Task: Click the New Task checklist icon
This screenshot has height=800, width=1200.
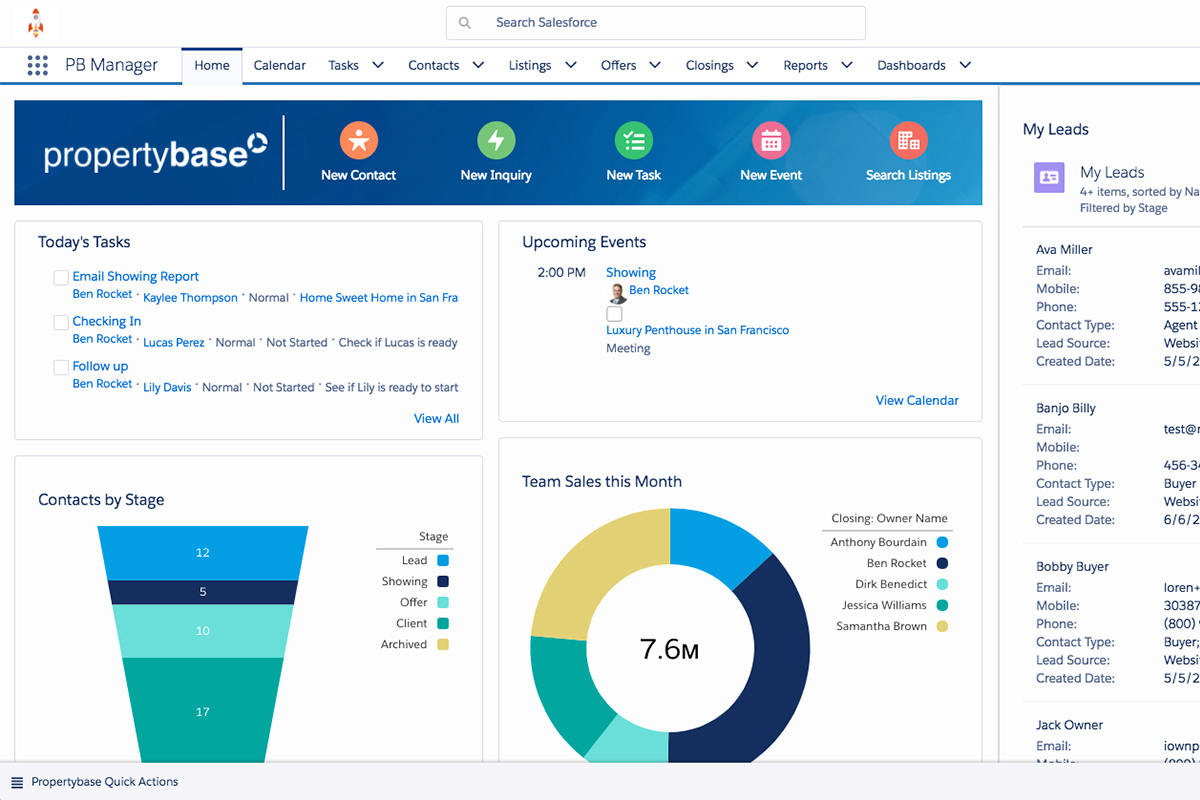Action: [633, 141]
